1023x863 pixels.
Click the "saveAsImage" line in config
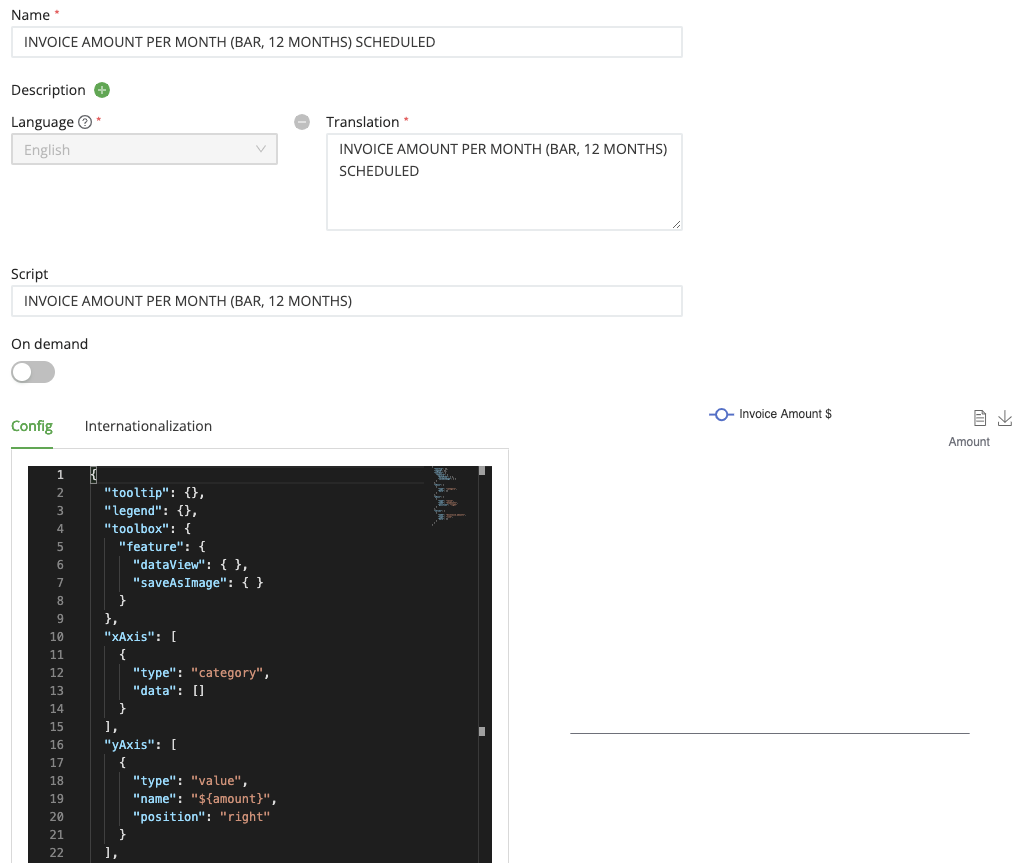click(198, 583)
